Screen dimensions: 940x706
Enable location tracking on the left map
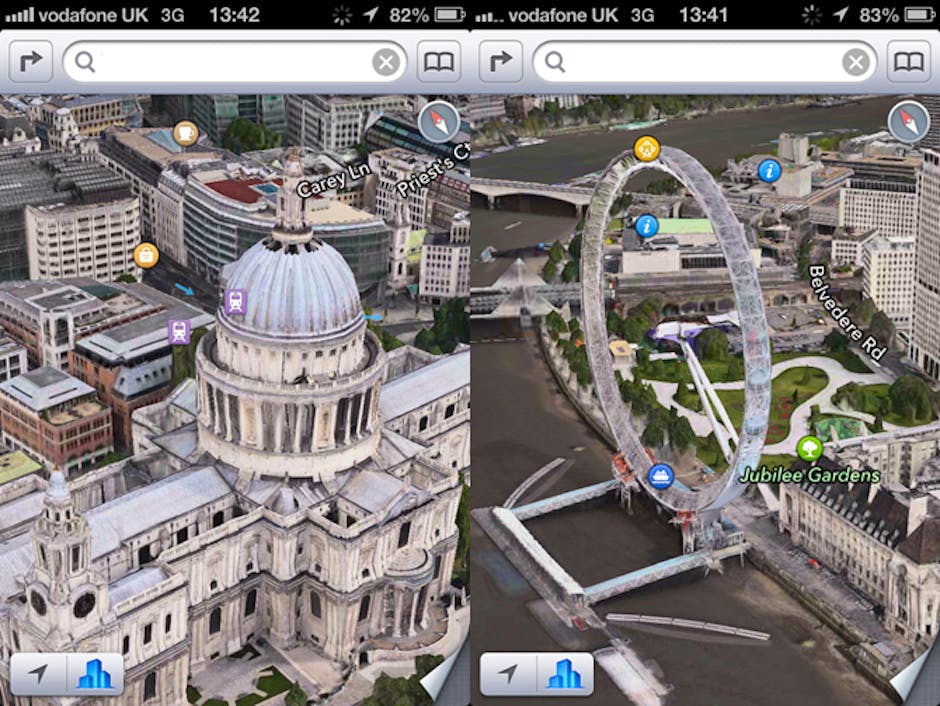[39, 674]
